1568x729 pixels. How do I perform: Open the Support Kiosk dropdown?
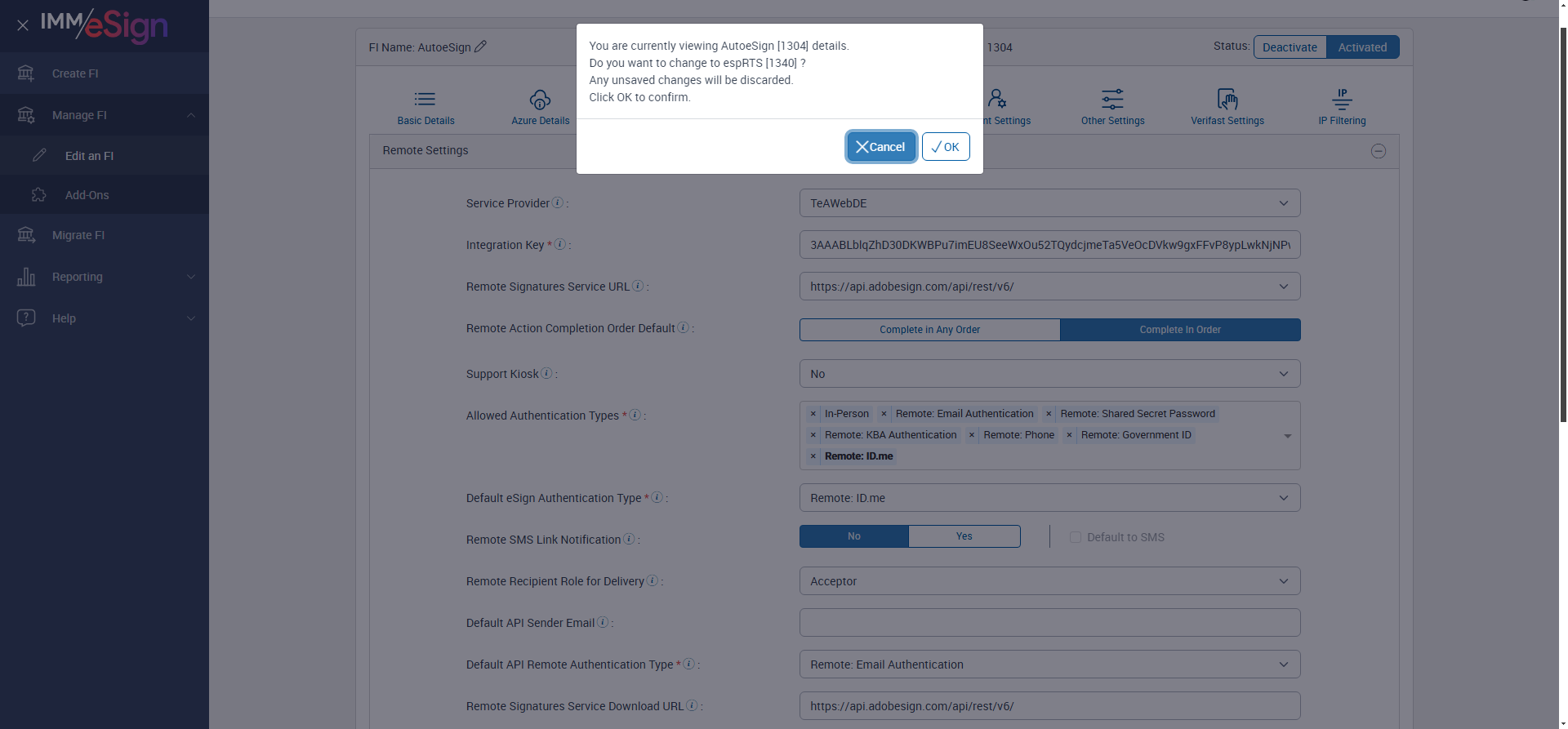coord(1049,374)
